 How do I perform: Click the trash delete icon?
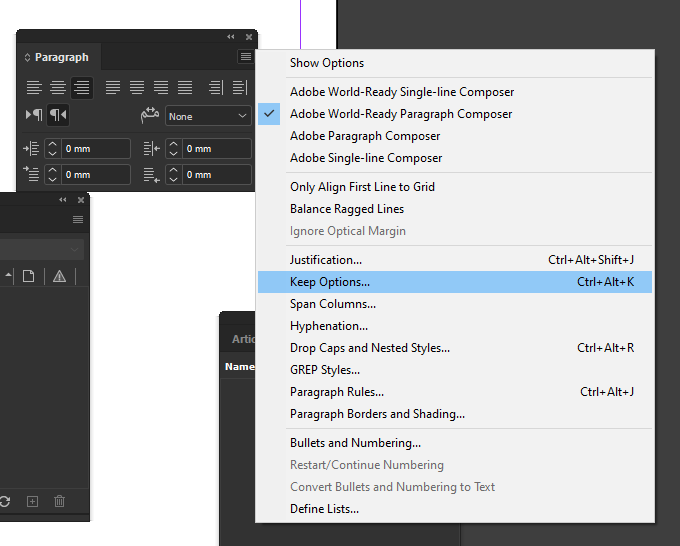click(x=59, y=502)
